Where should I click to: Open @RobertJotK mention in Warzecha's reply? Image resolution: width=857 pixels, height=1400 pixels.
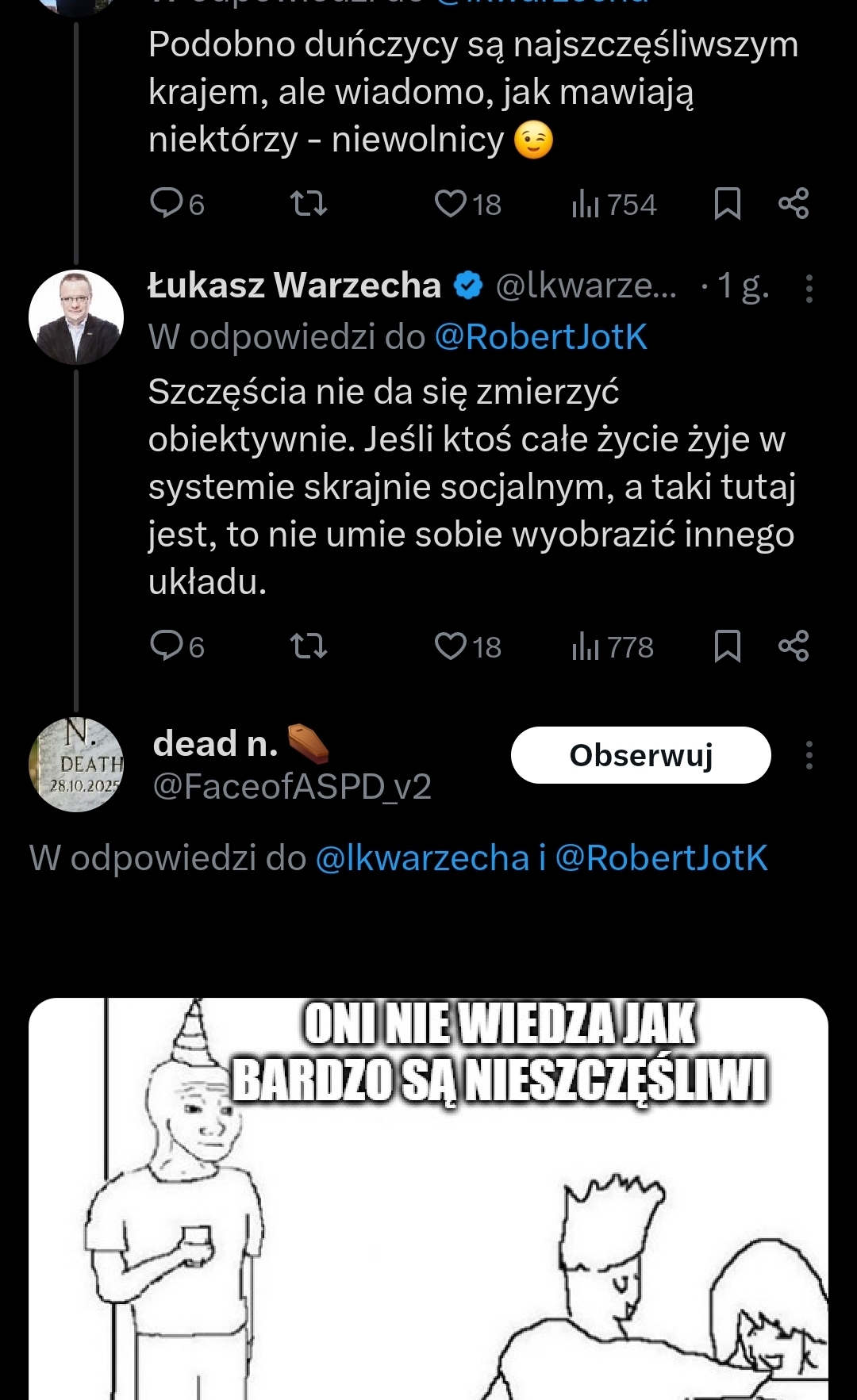coord(540,337)
